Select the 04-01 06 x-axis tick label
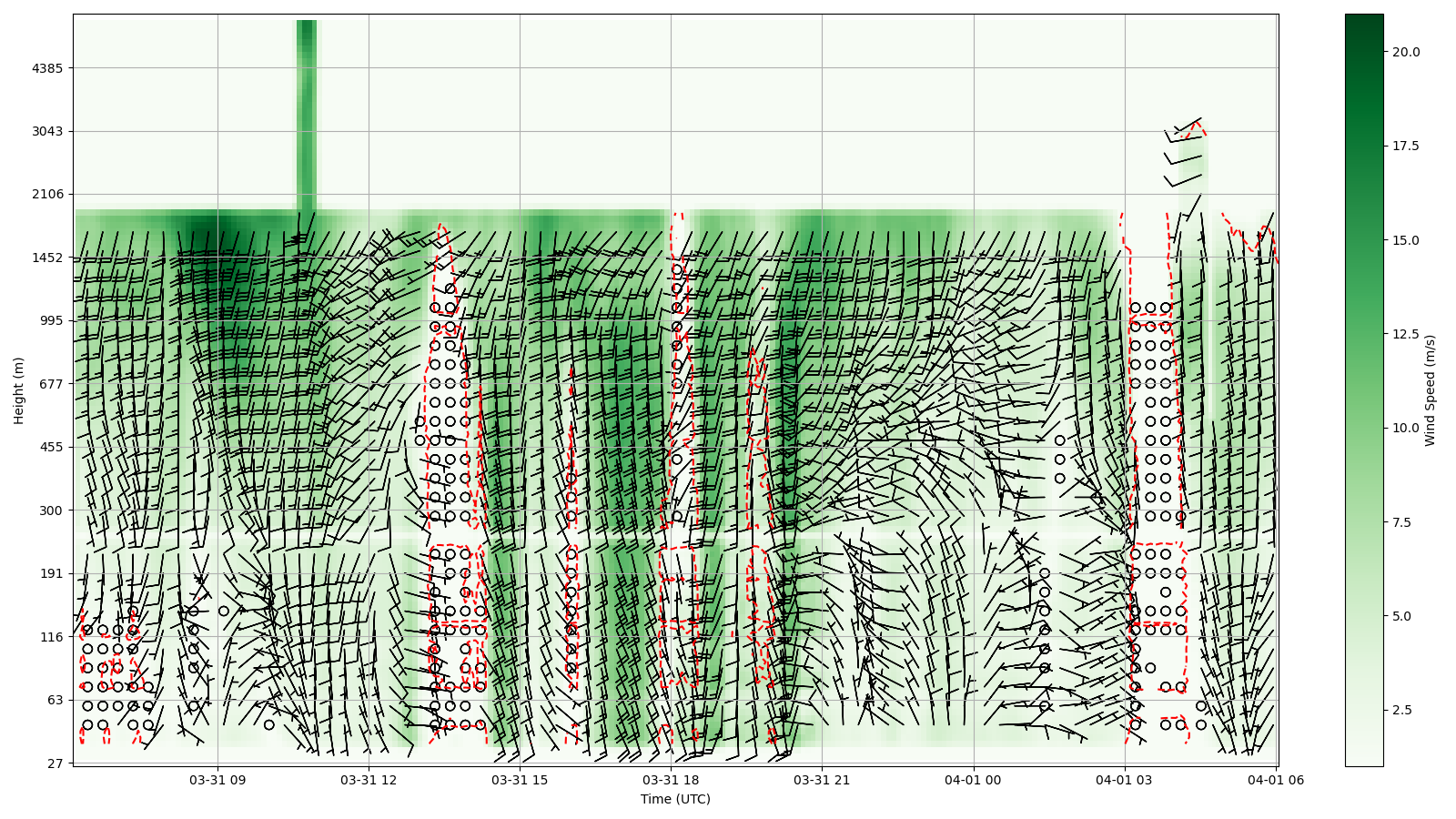This screenshot has width=1456, height=819. (1274, 780)
